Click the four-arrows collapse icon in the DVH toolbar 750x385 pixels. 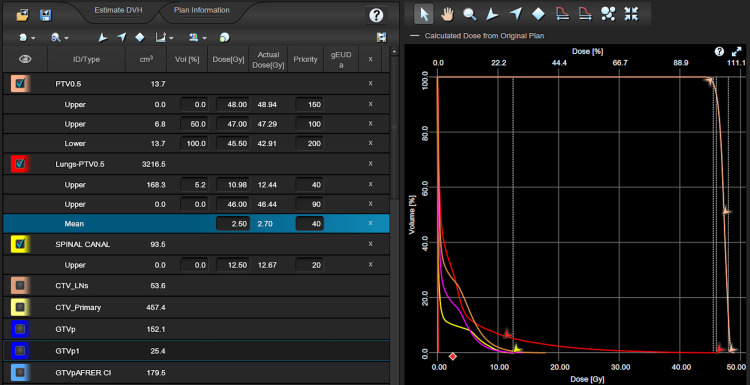tap(631, 14)
